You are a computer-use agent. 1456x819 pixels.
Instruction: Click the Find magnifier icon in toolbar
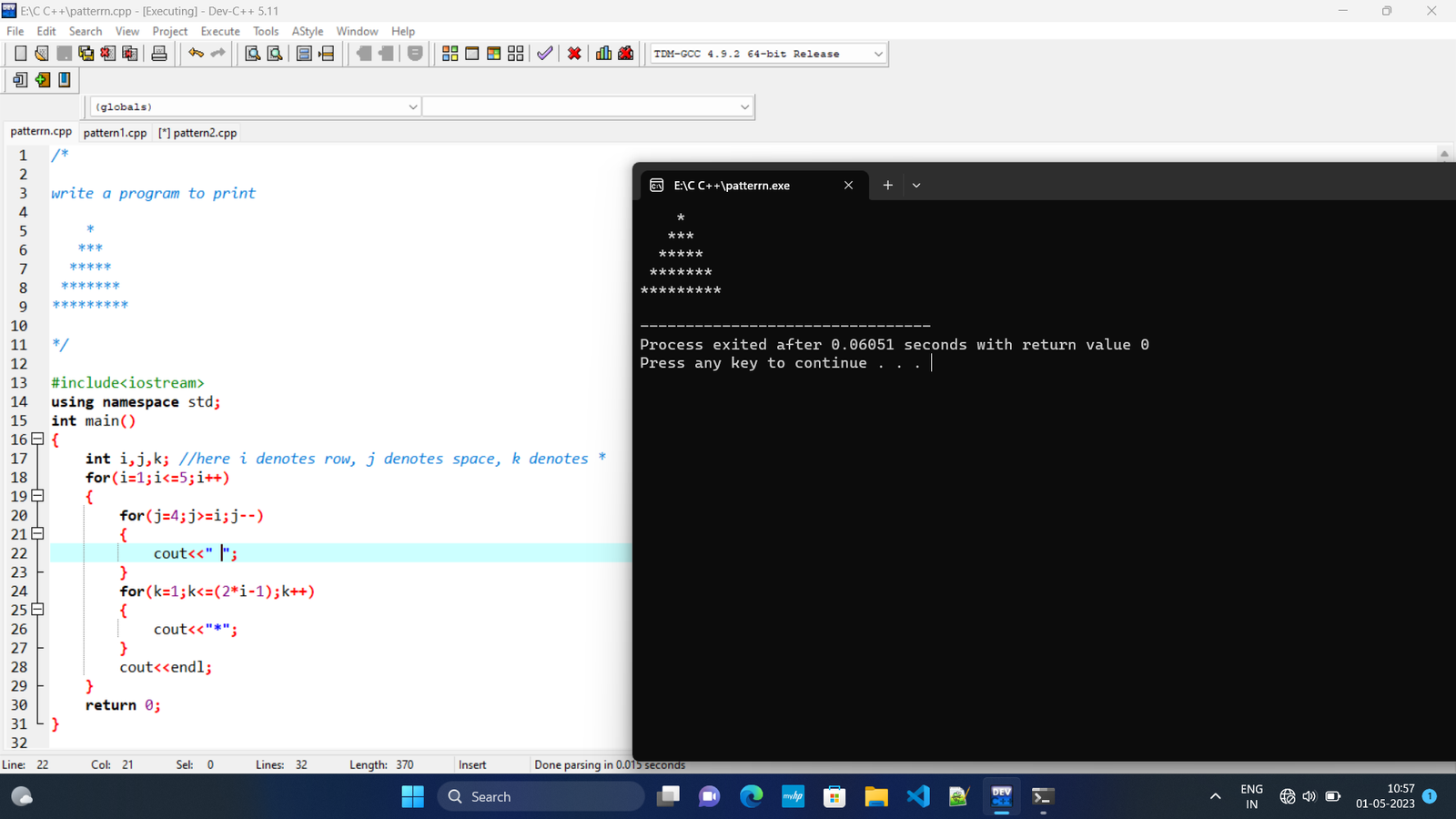tap(253, 54)
